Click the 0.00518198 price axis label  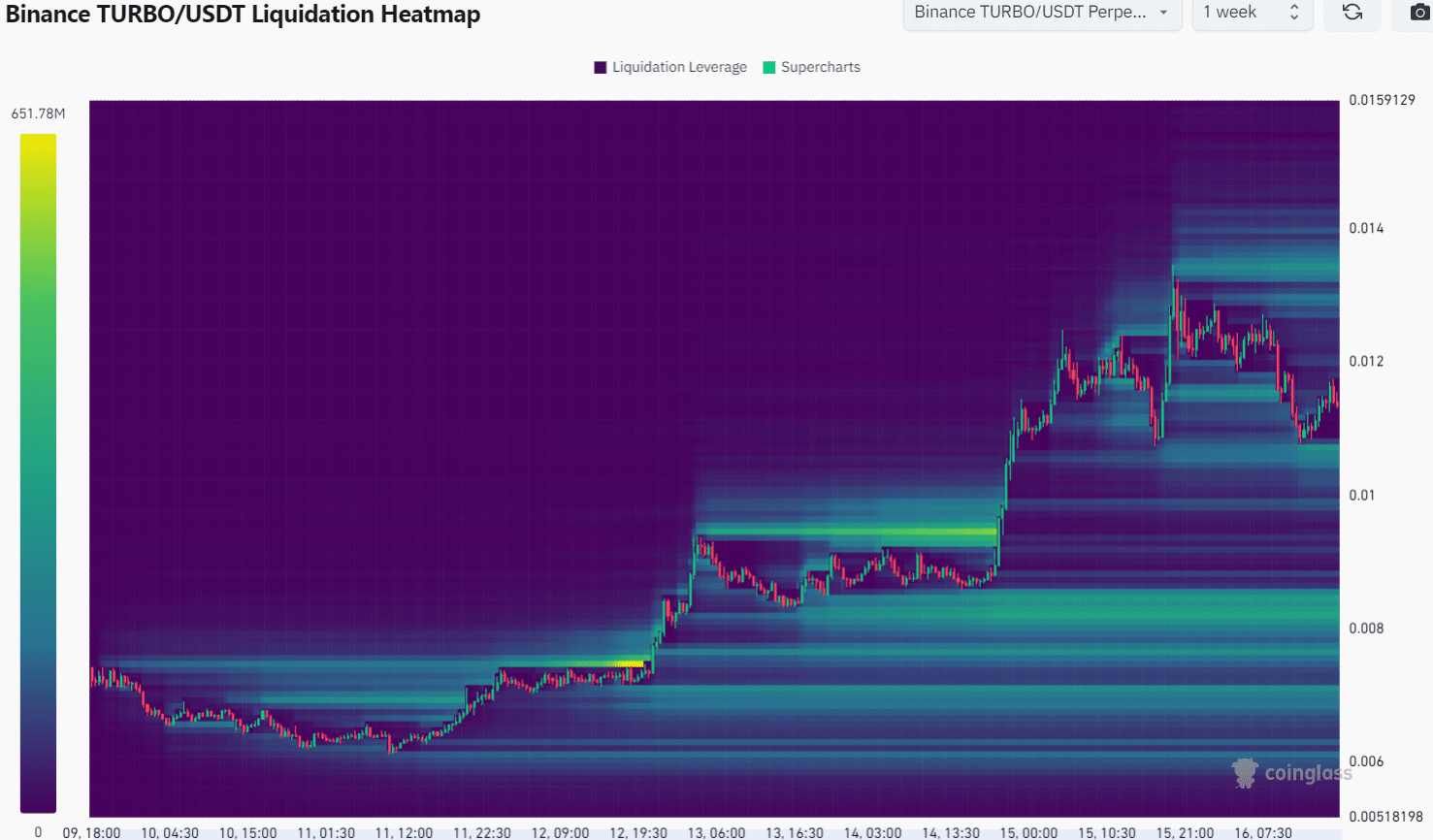click(1385, 817)
